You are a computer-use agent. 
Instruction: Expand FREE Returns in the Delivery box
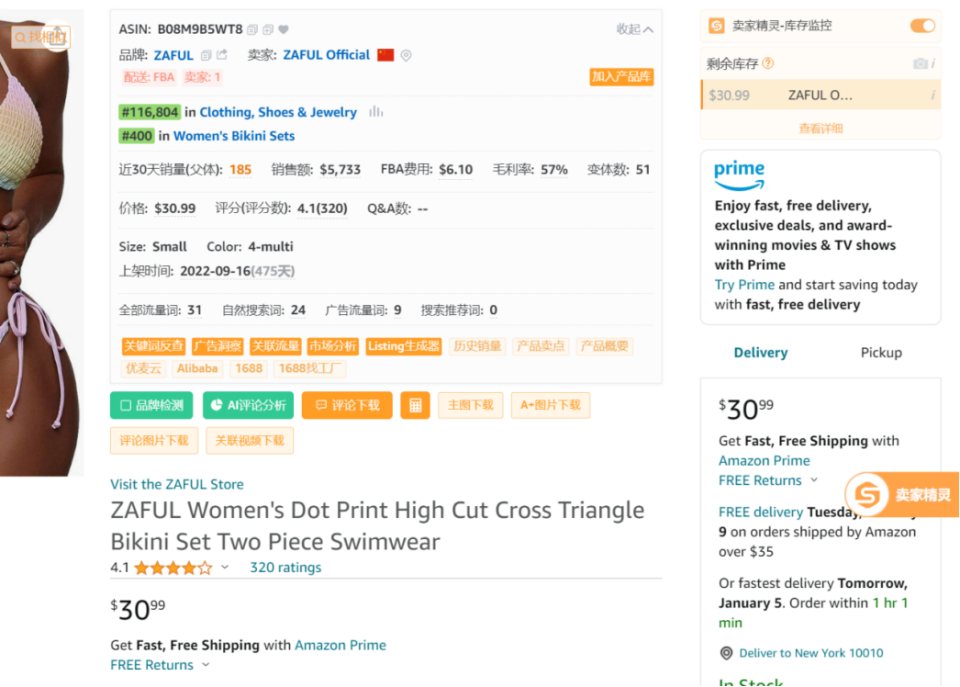click(x=814, y=480)
